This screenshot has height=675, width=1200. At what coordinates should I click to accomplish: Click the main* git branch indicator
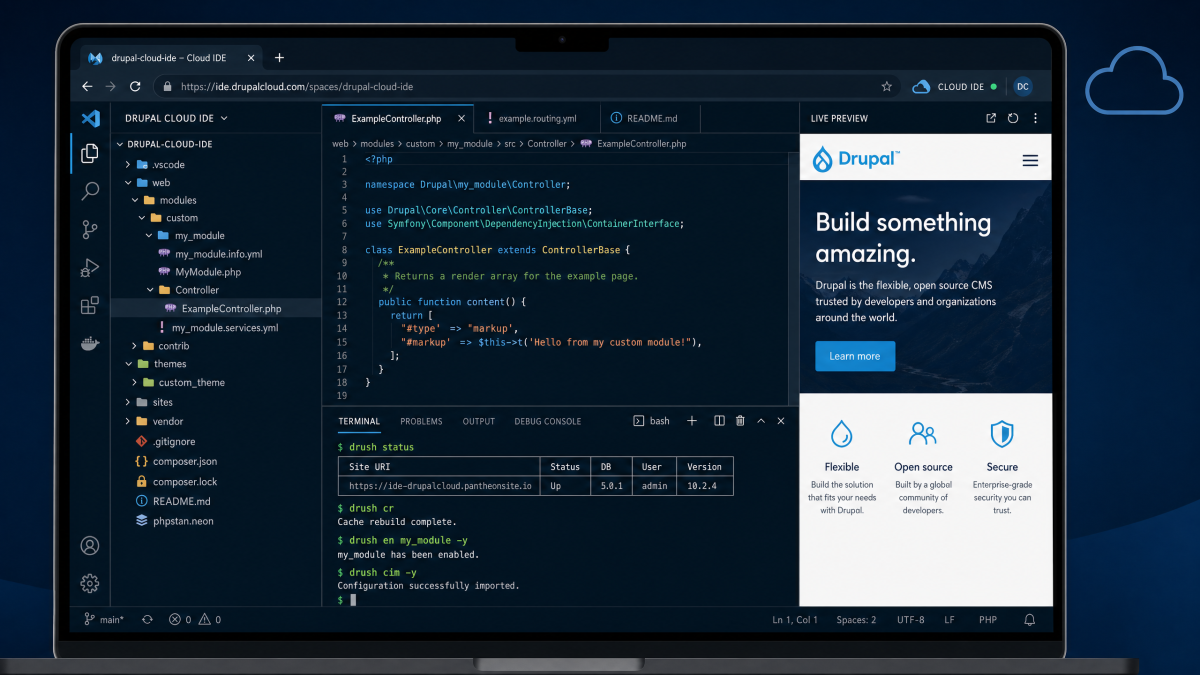pyautogui.click(x=105, y=620)
